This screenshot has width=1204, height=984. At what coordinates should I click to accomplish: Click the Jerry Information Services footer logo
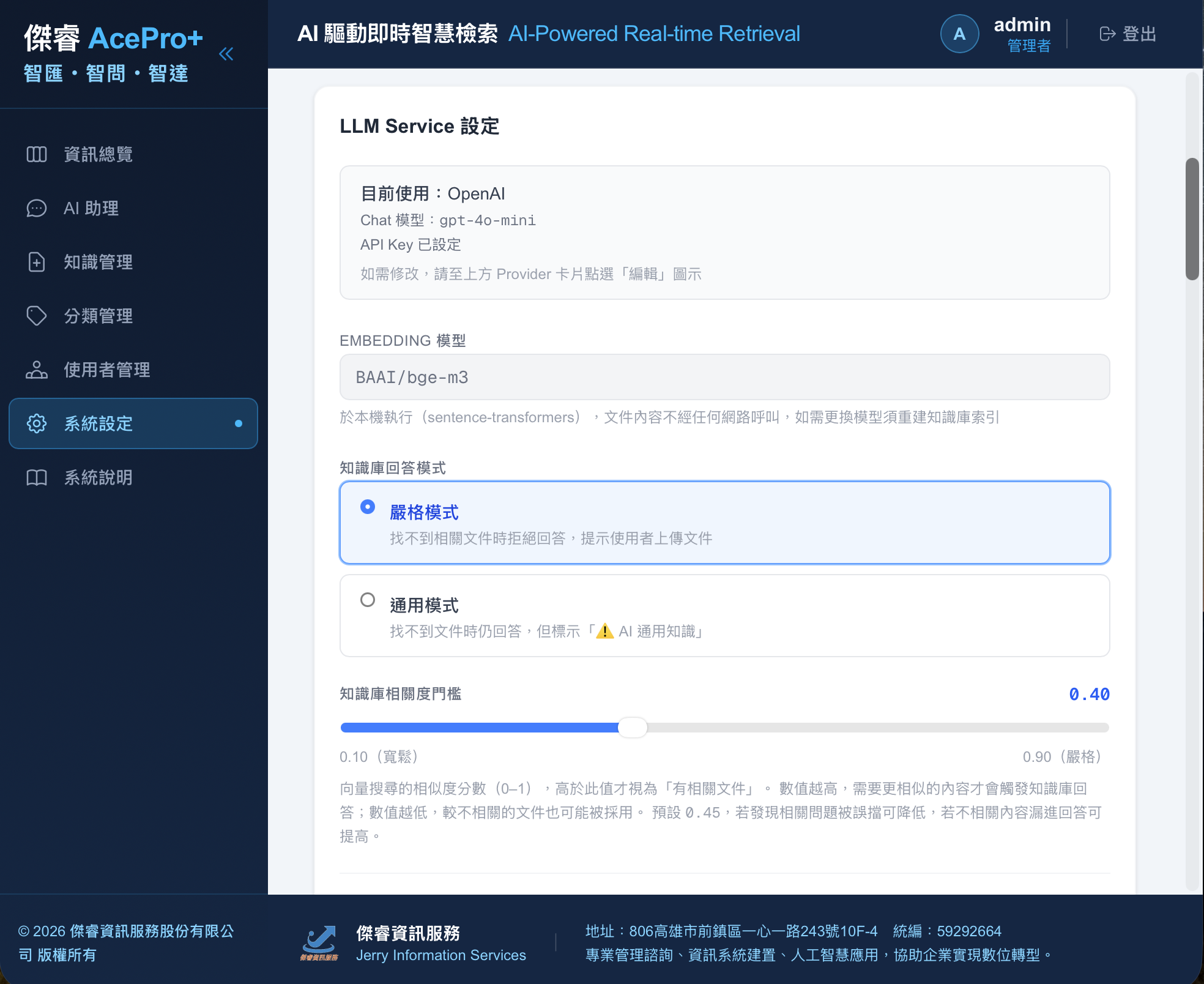pyautogui.click(x=319, y=944)
